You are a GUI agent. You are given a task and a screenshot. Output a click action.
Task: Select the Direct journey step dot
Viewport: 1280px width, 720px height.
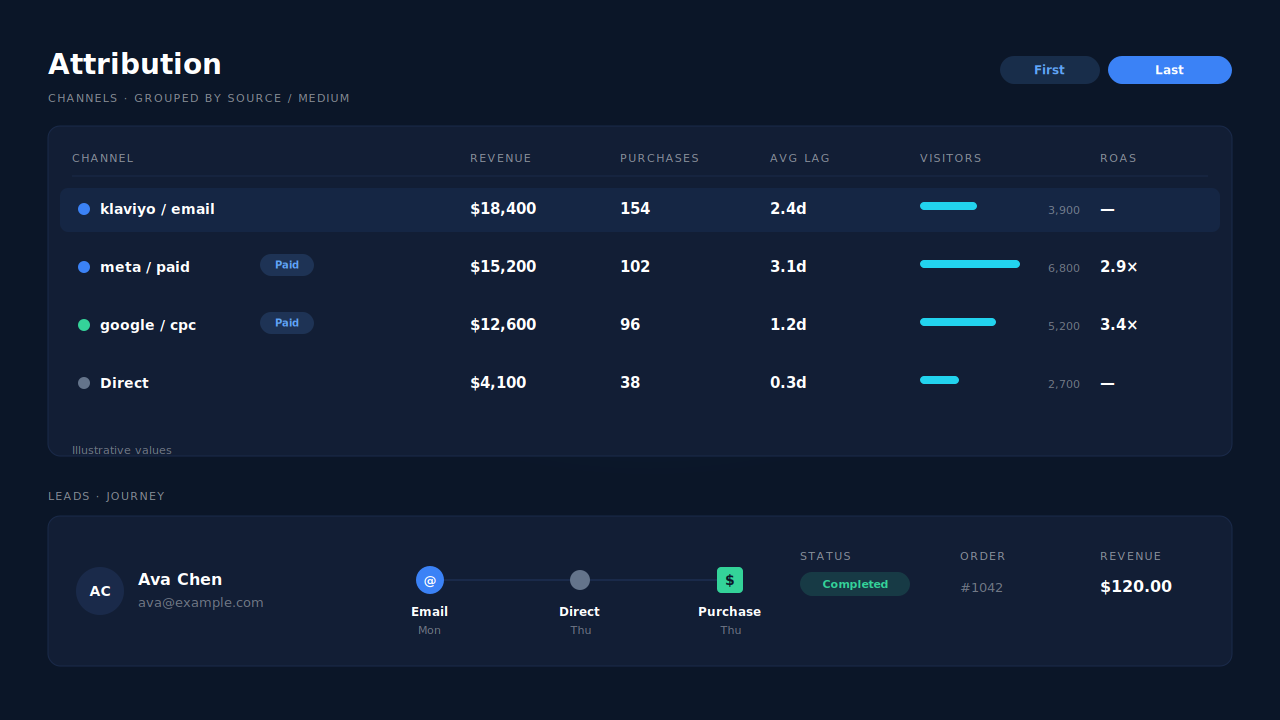click(x=580, y=580)
